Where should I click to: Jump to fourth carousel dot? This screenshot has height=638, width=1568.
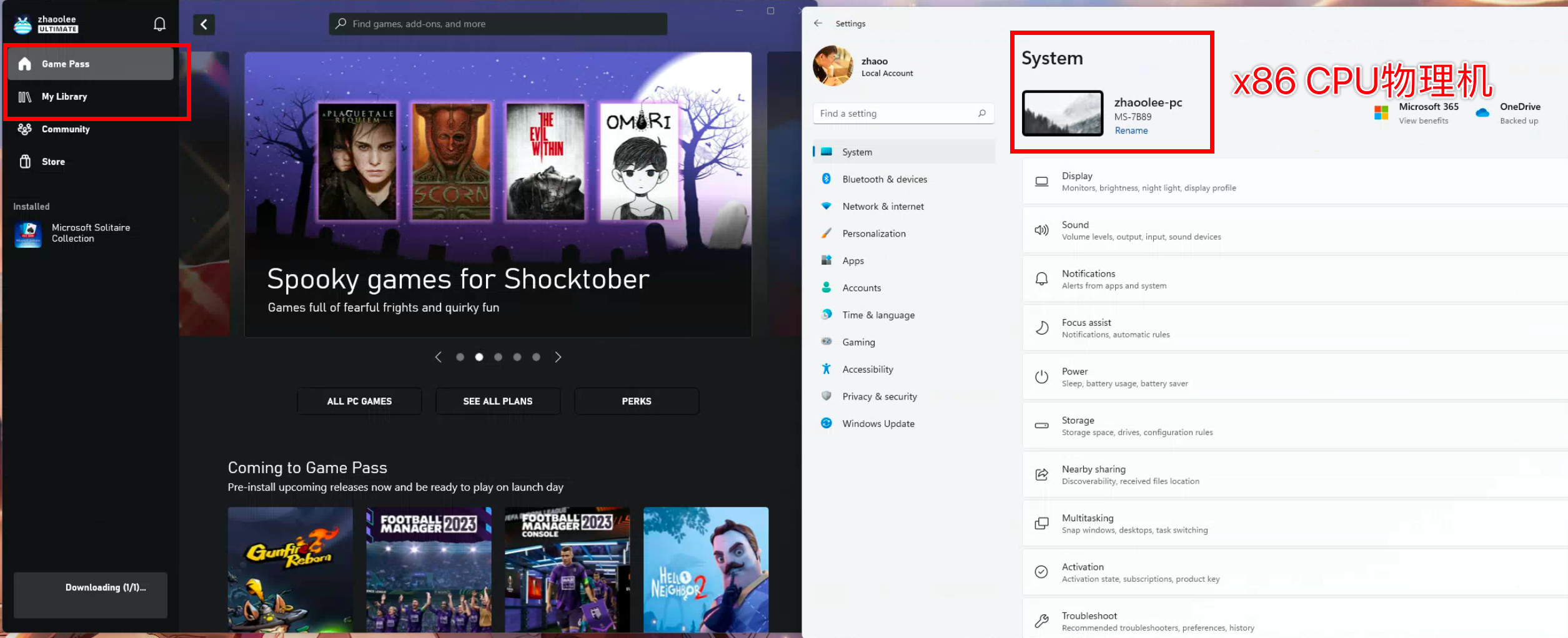click(517, 357)
